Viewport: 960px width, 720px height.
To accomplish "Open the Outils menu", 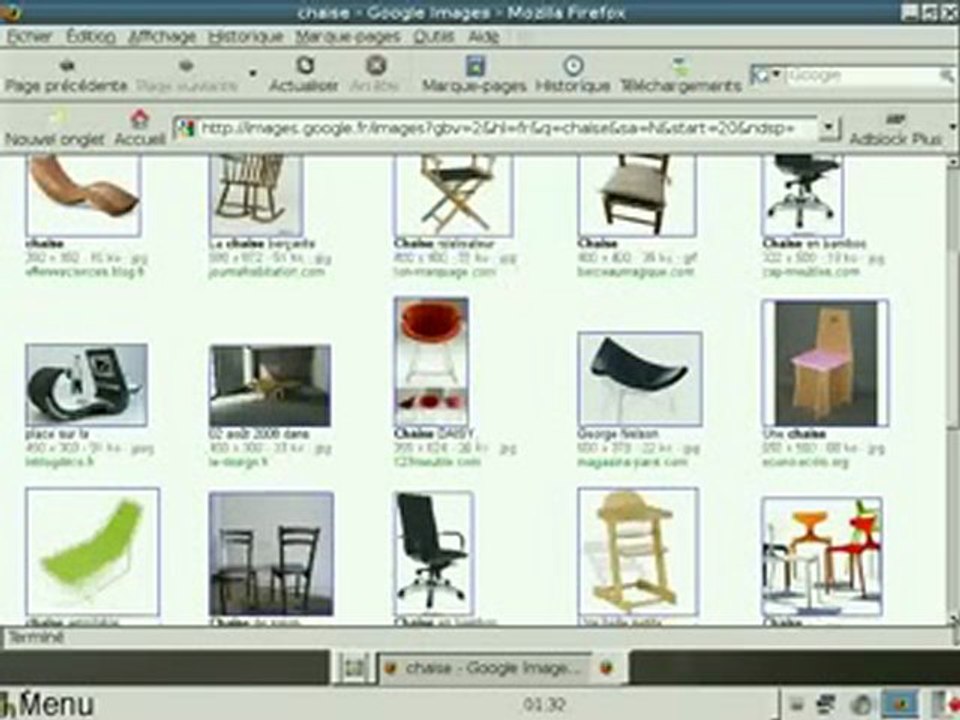I will [x=434, y=37].
